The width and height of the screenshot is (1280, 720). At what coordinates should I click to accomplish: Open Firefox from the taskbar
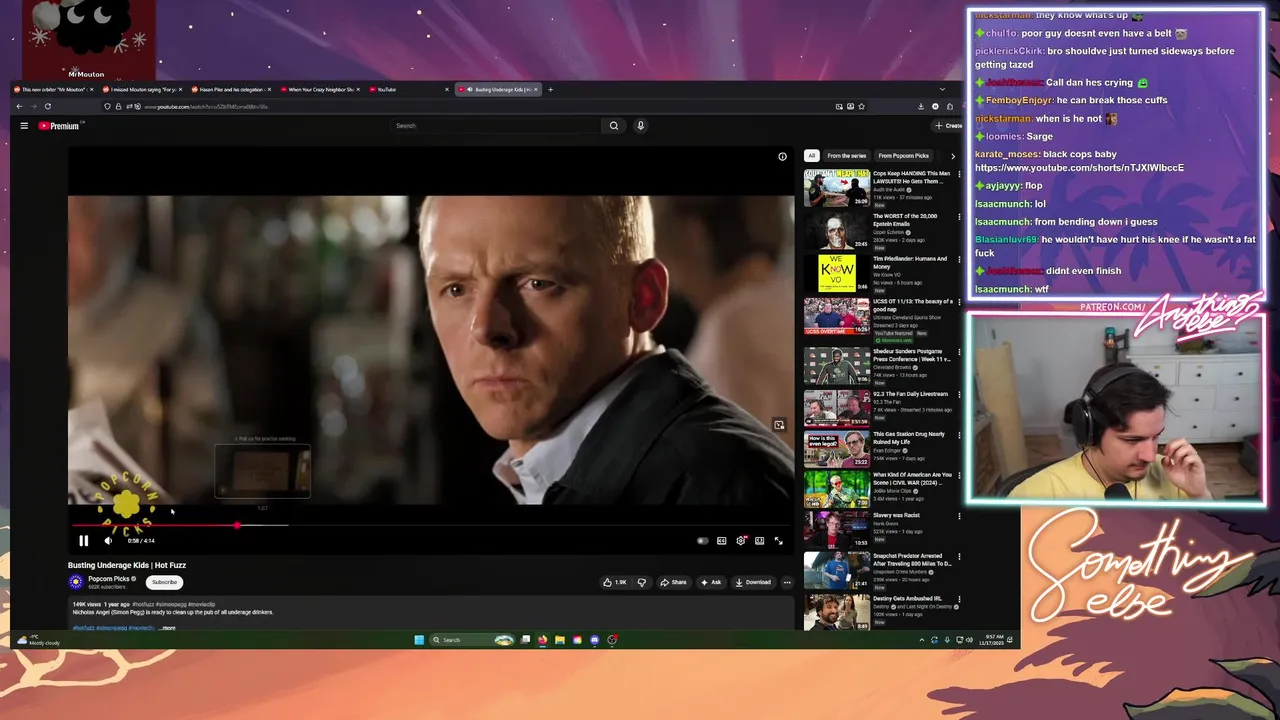[542, 640]
